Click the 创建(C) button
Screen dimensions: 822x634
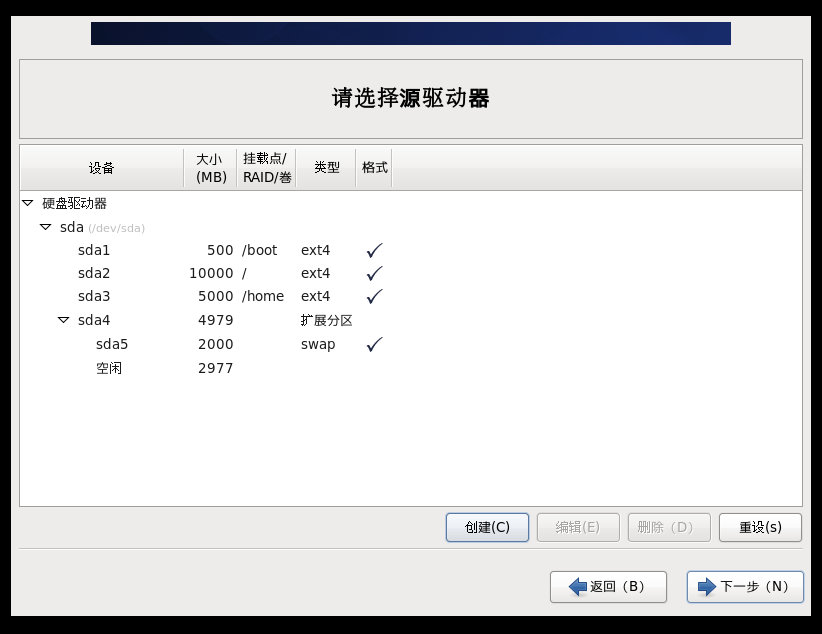(x=487, y=527)
